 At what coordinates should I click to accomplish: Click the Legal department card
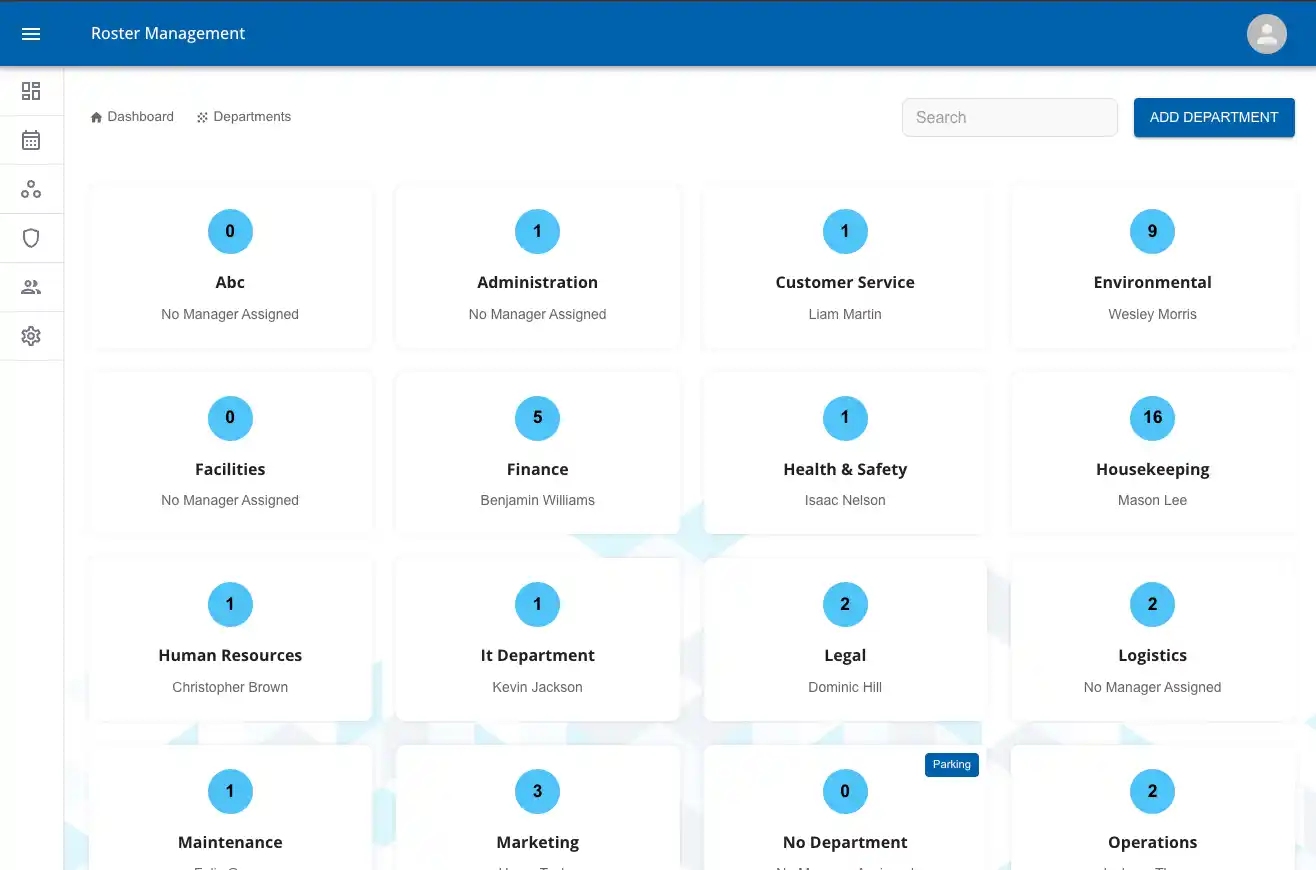tap(845, 638)
